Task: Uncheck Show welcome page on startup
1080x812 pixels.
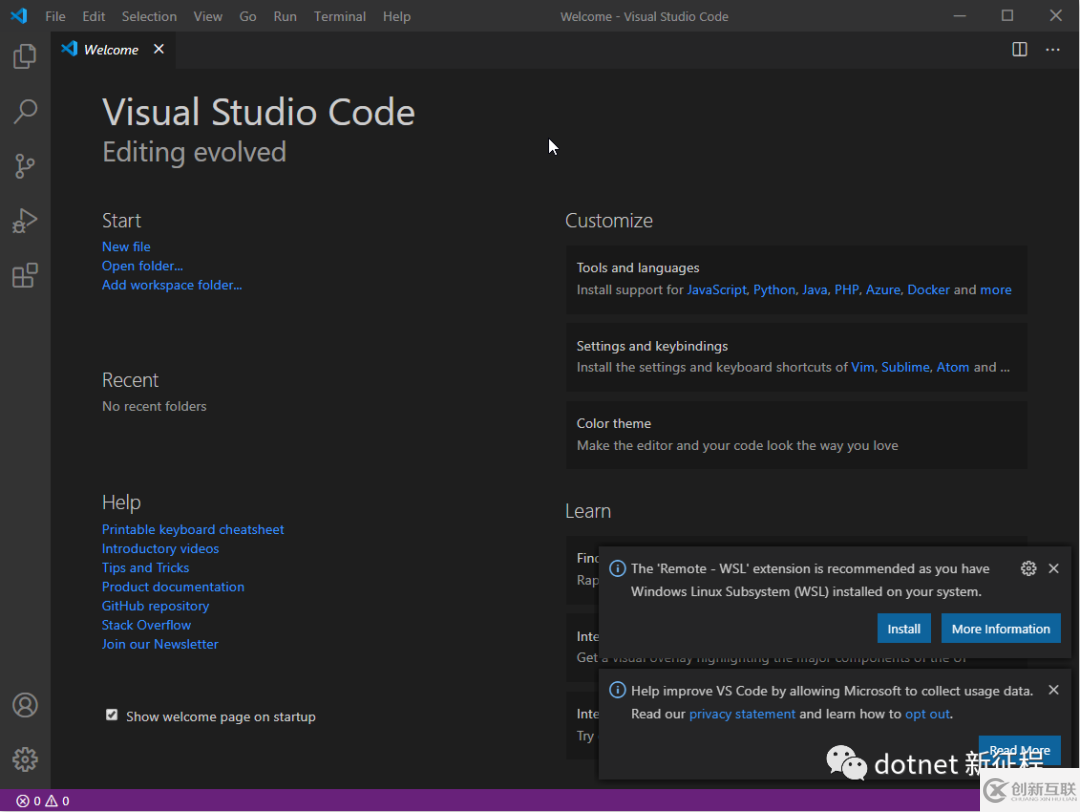Action: tap(112, 715)
